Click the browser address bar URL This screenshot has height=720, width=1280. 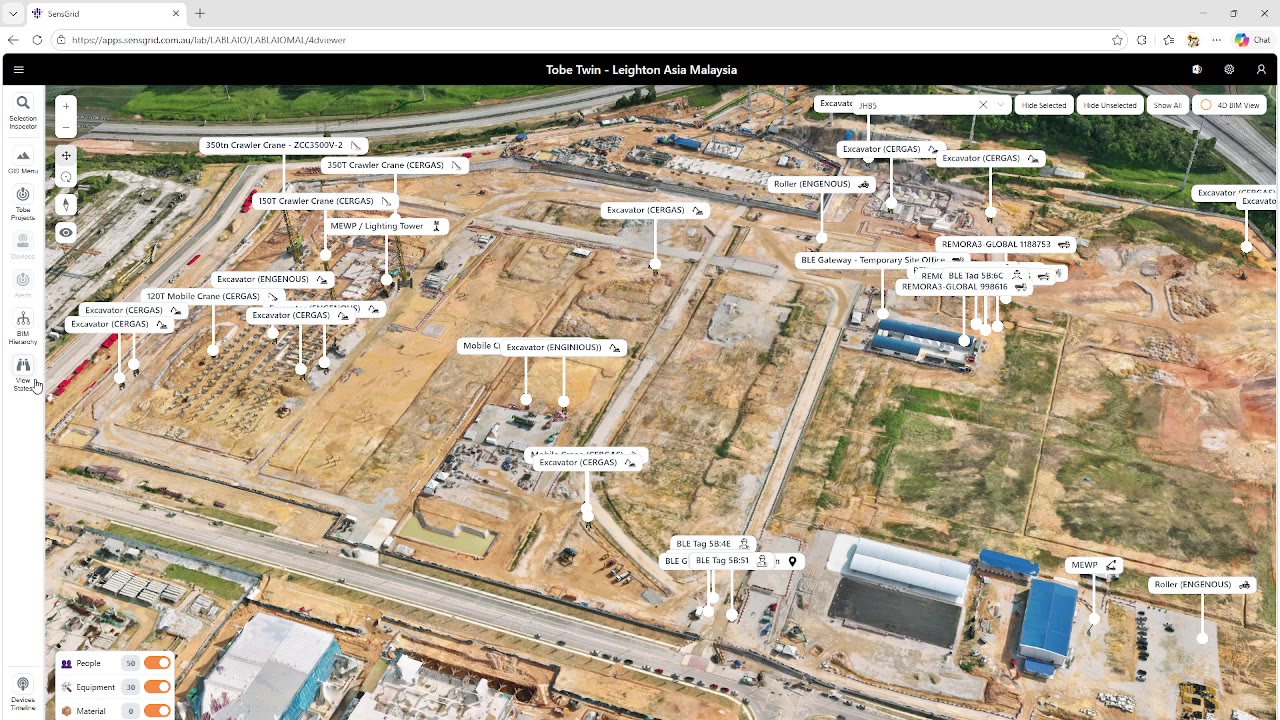209,40
